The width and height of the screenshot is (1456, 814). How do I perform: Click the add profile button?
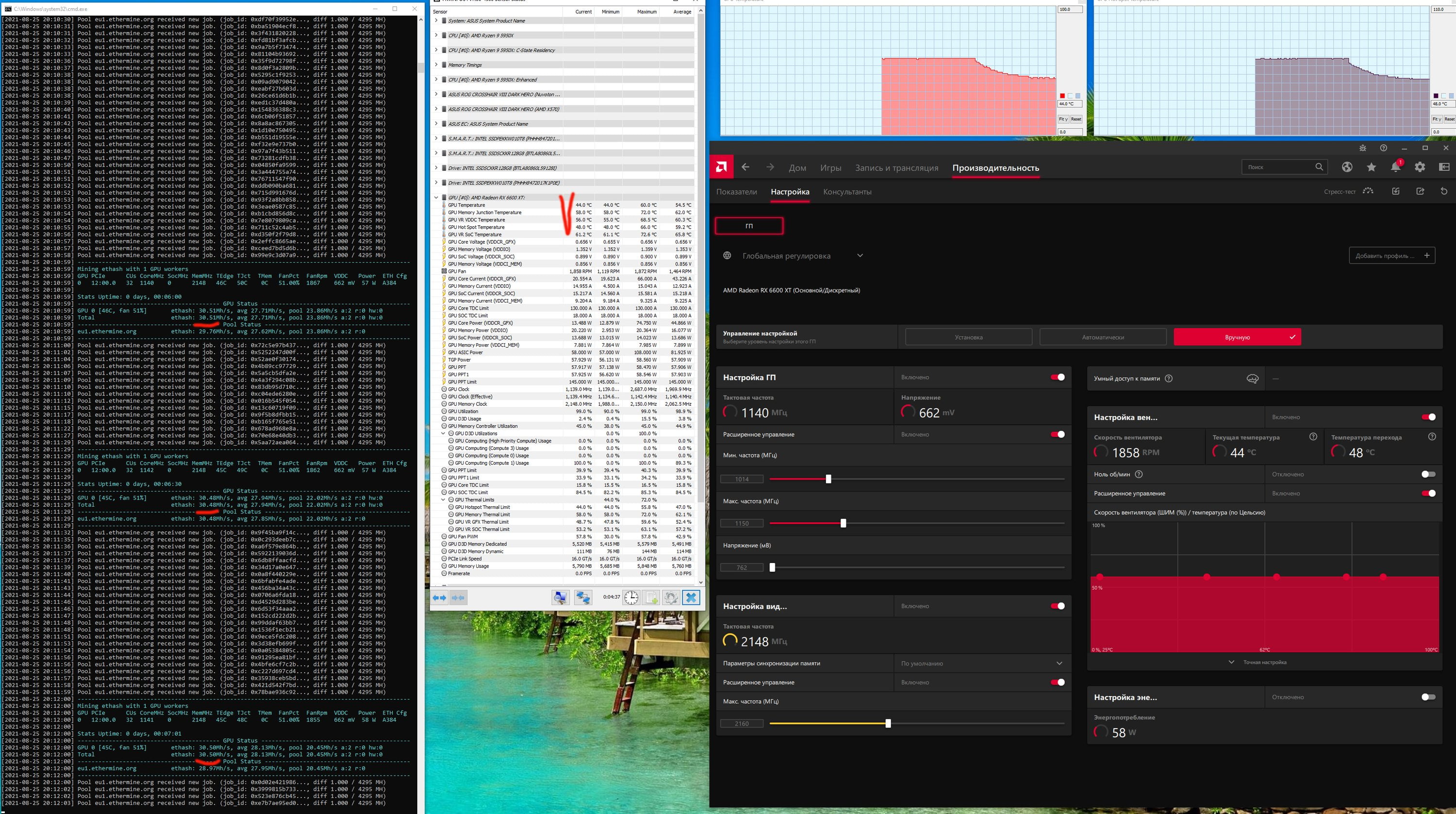(x=1391, y=255)
